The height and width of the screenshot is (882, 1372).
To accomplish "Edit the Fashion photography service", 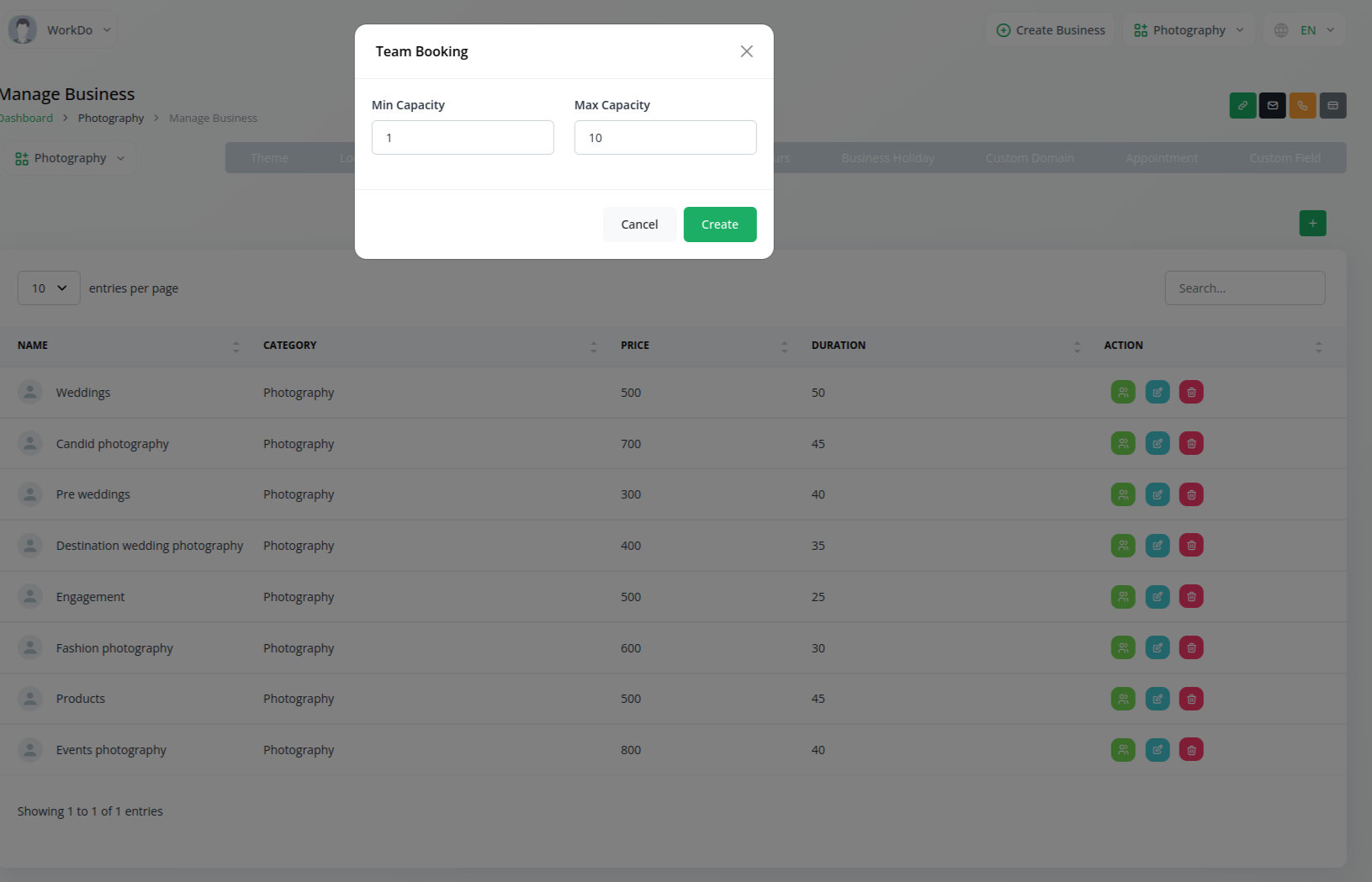I will (x=1157, y=647).
